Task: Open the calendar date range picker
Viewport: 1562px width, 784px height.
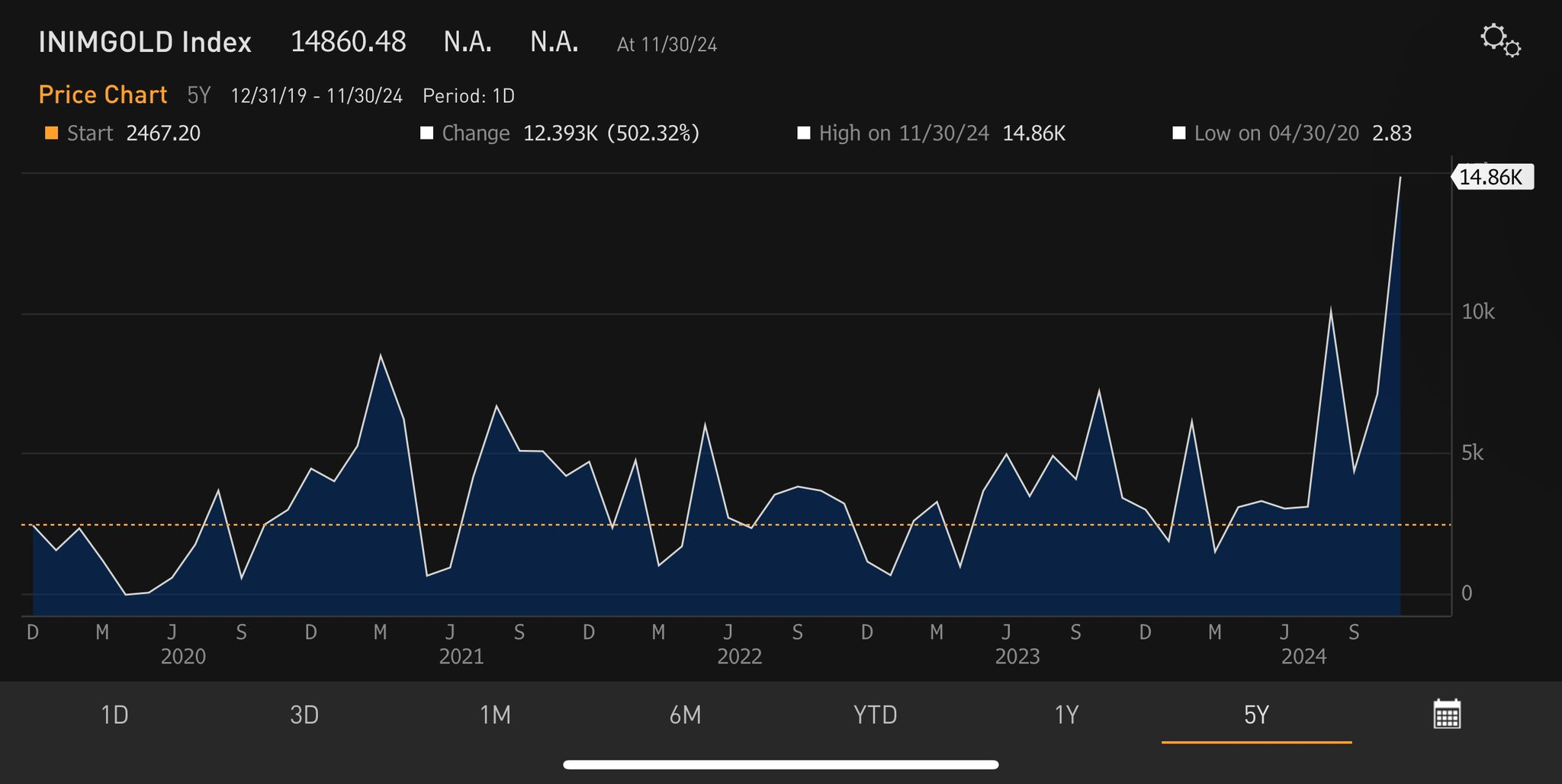Action: tap(1446, 715)
